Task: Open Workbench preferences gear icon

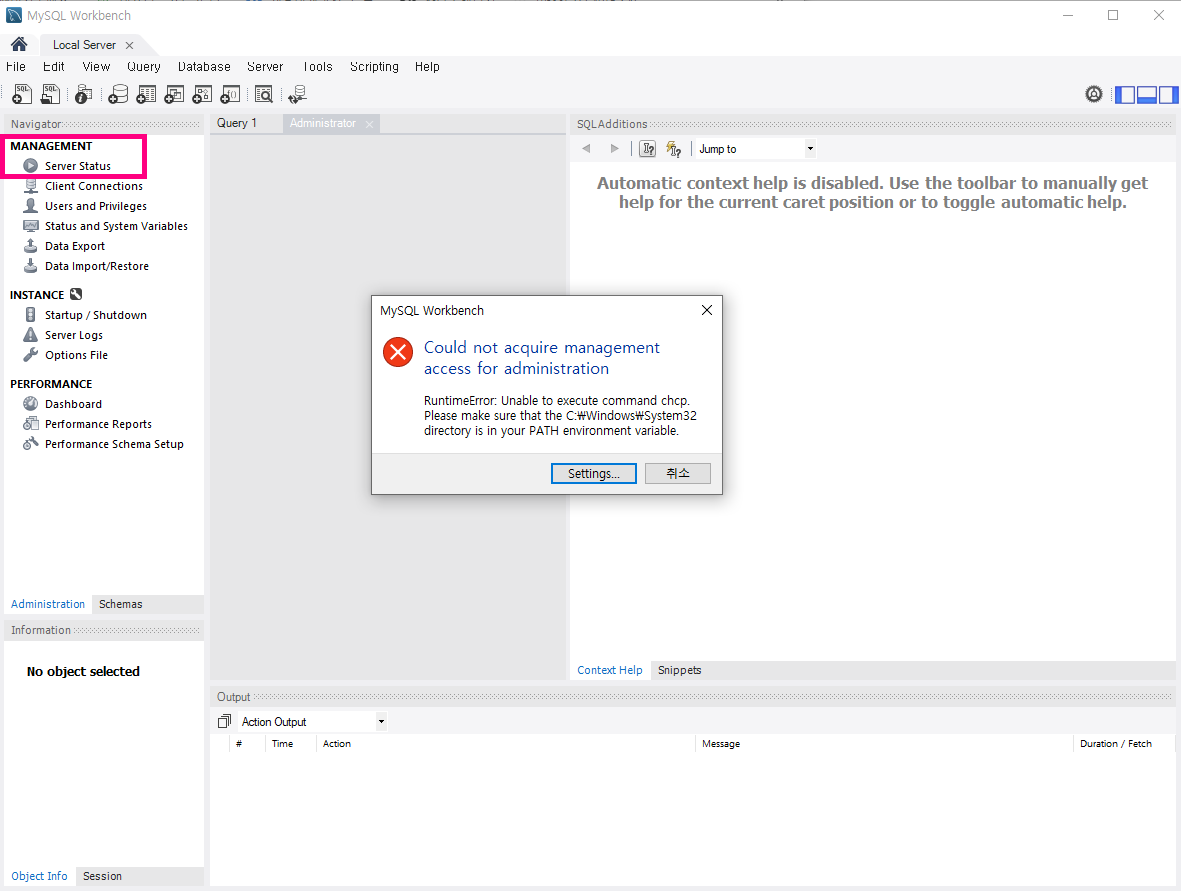Action: coord(1094,94)
